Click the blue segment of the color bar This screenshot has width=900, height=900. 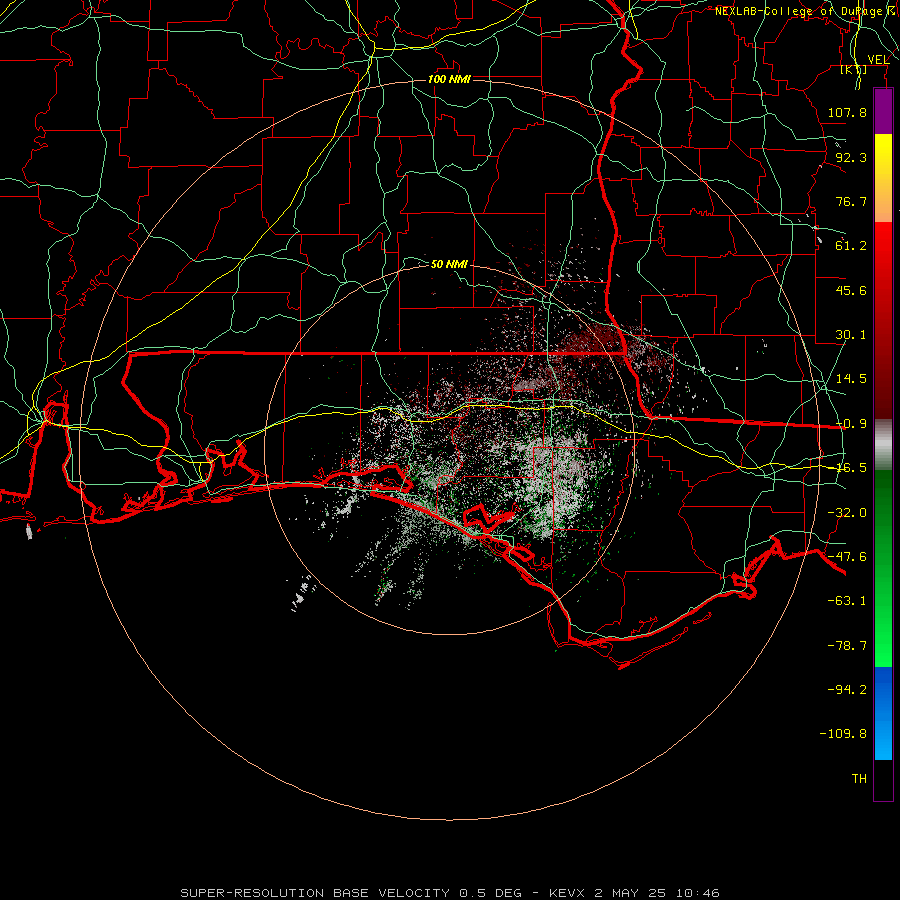[883, 713]
